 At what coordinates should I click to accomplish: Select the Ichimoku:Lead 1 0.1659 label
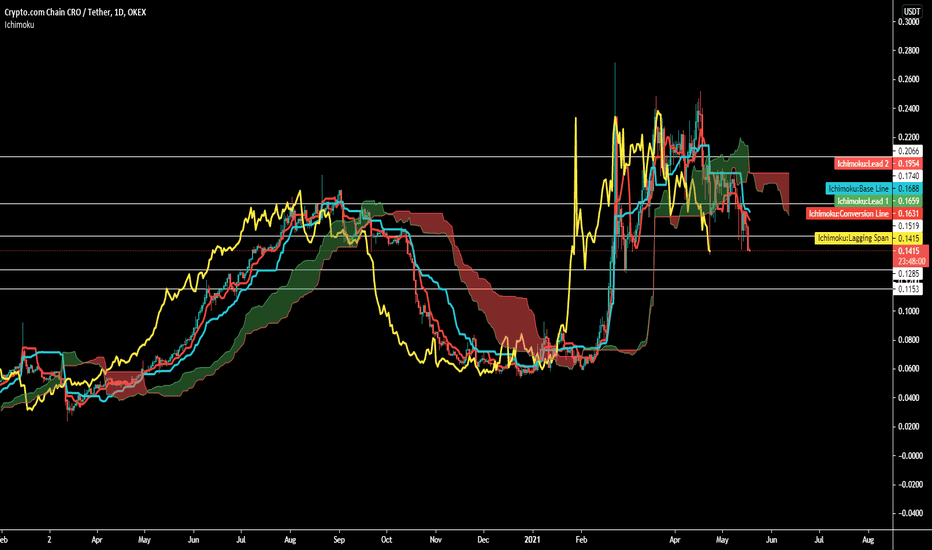pos(879,201)
